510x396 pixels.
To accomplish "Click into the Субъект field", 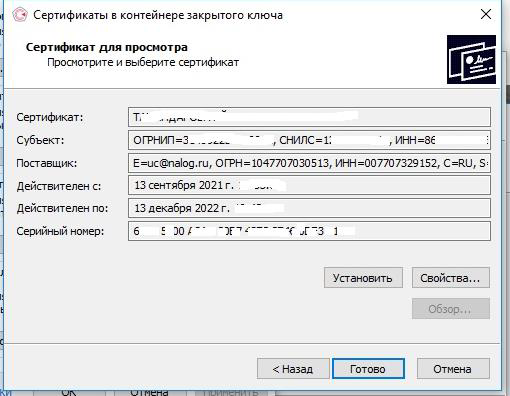I will pyautogui.click(x=309, y=140).
